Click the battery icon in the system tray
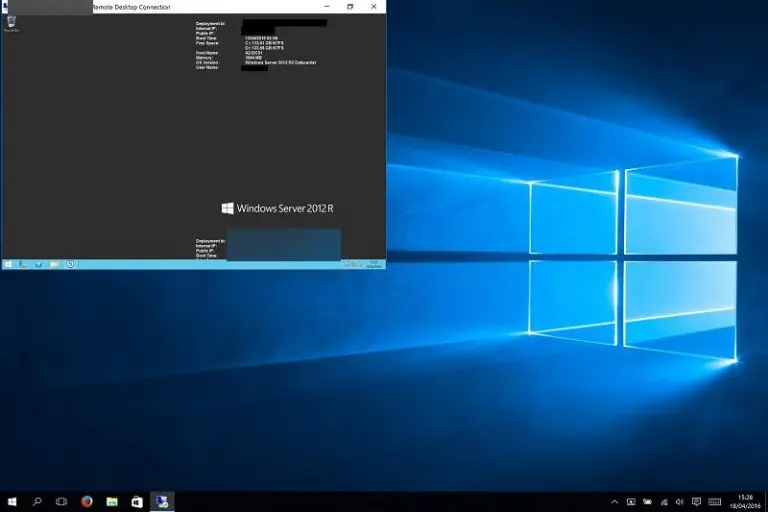Viewport: 768px width, 512px height. [x=648, y=502]
